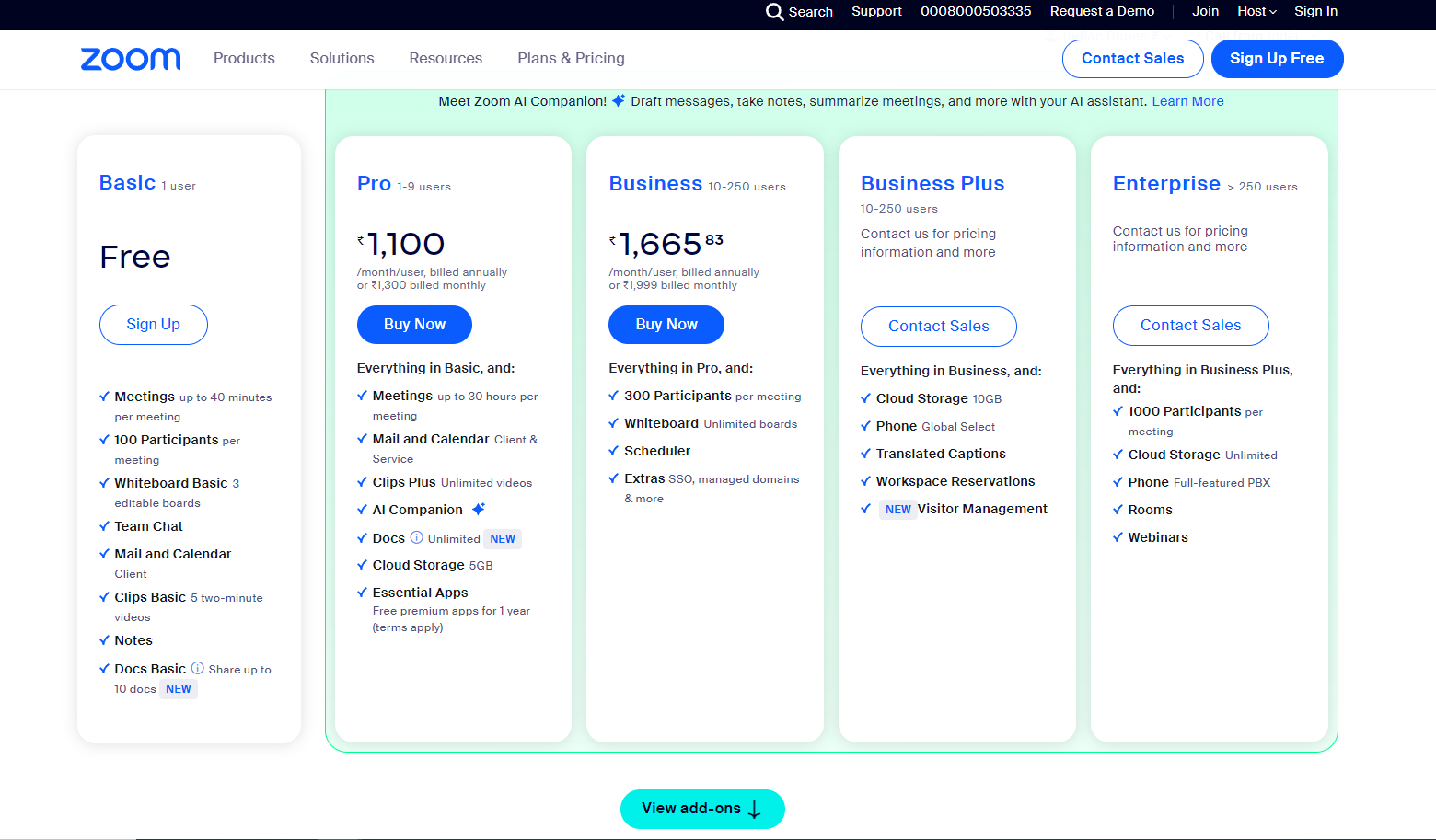Click the checkmark beside Essential Apps
This screenshot has width=1436, height=840.
pyautogui.click(x=363, y=593)
